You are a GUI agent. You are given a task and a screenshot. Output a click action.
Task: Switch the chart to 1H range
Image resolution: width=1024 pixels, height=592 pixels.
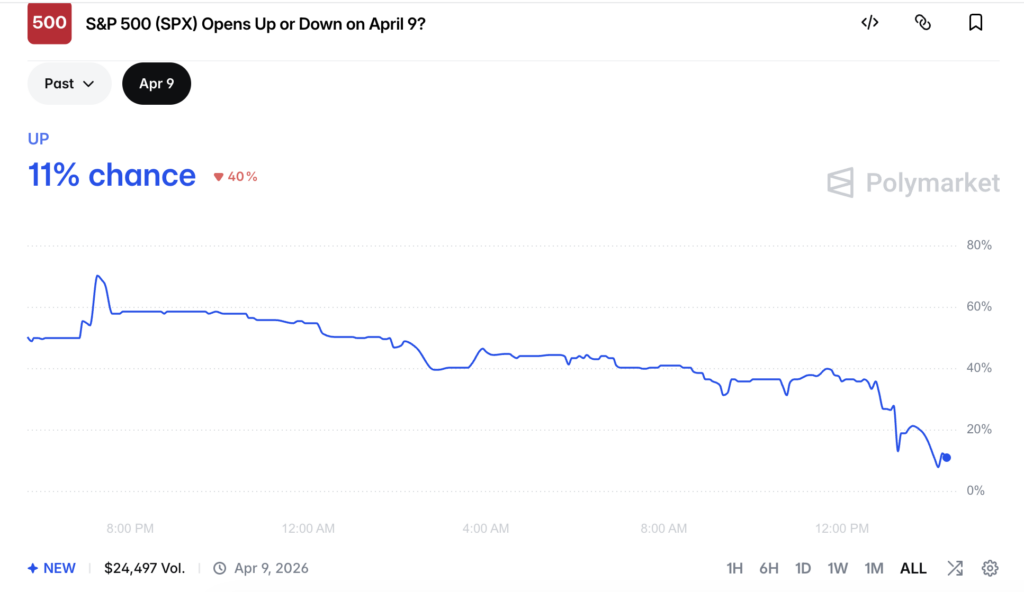pos(735,567)
